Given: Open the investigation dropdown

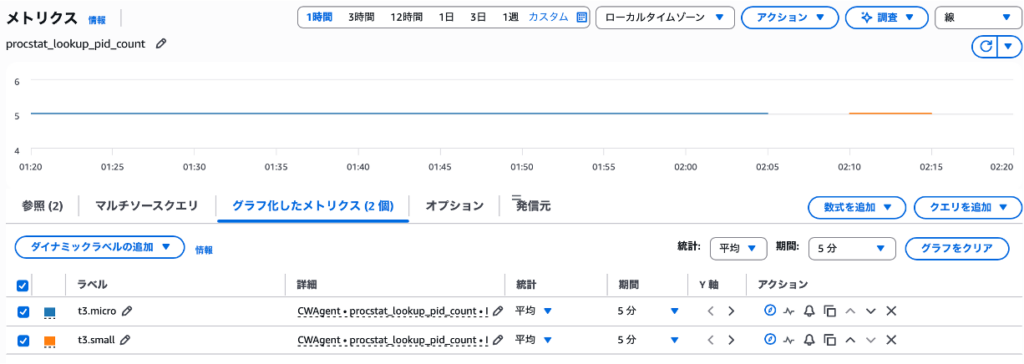Looking at the screenshot, I should (887, 18).
